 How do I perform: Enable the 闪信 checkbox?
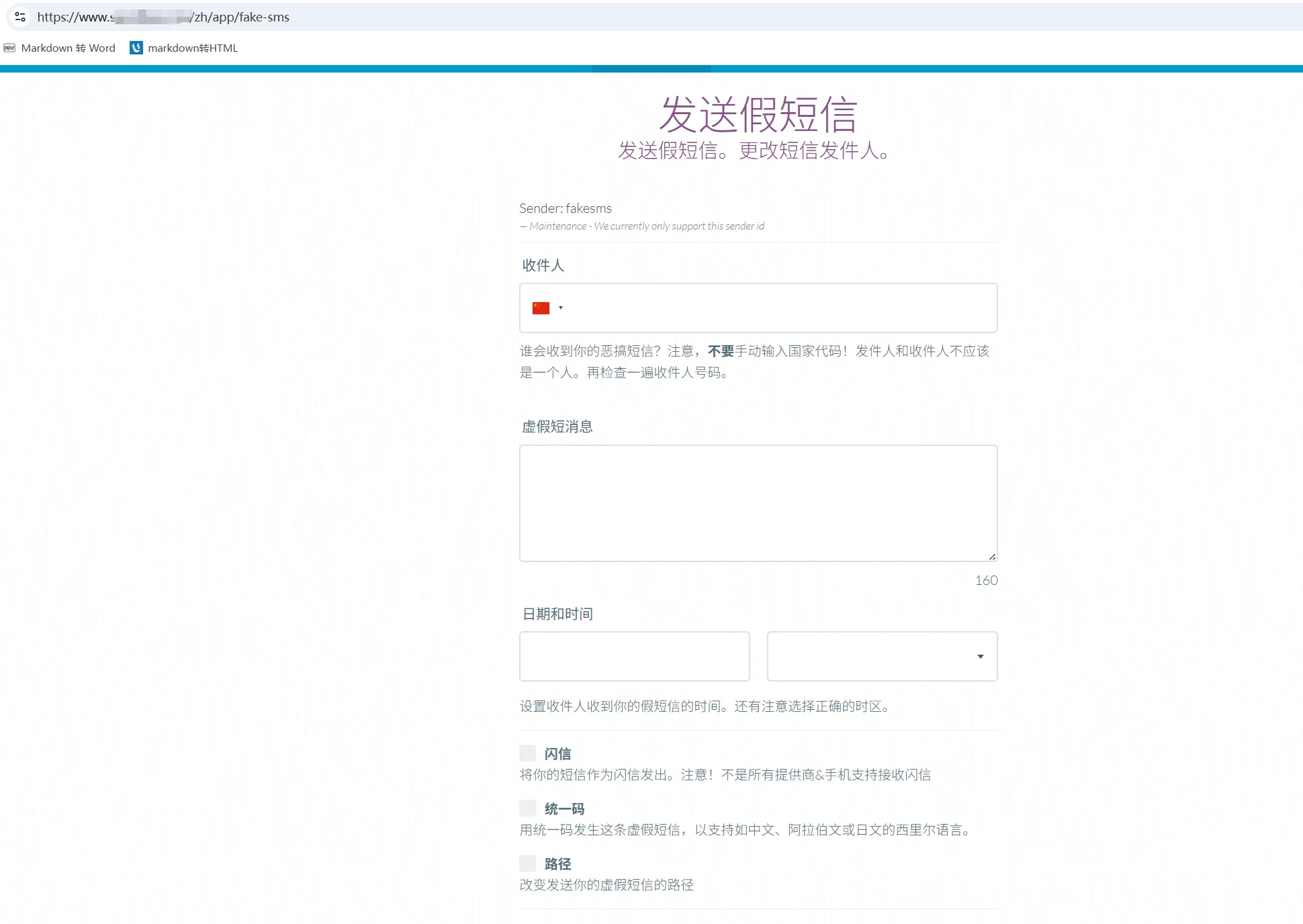point(527,753)
